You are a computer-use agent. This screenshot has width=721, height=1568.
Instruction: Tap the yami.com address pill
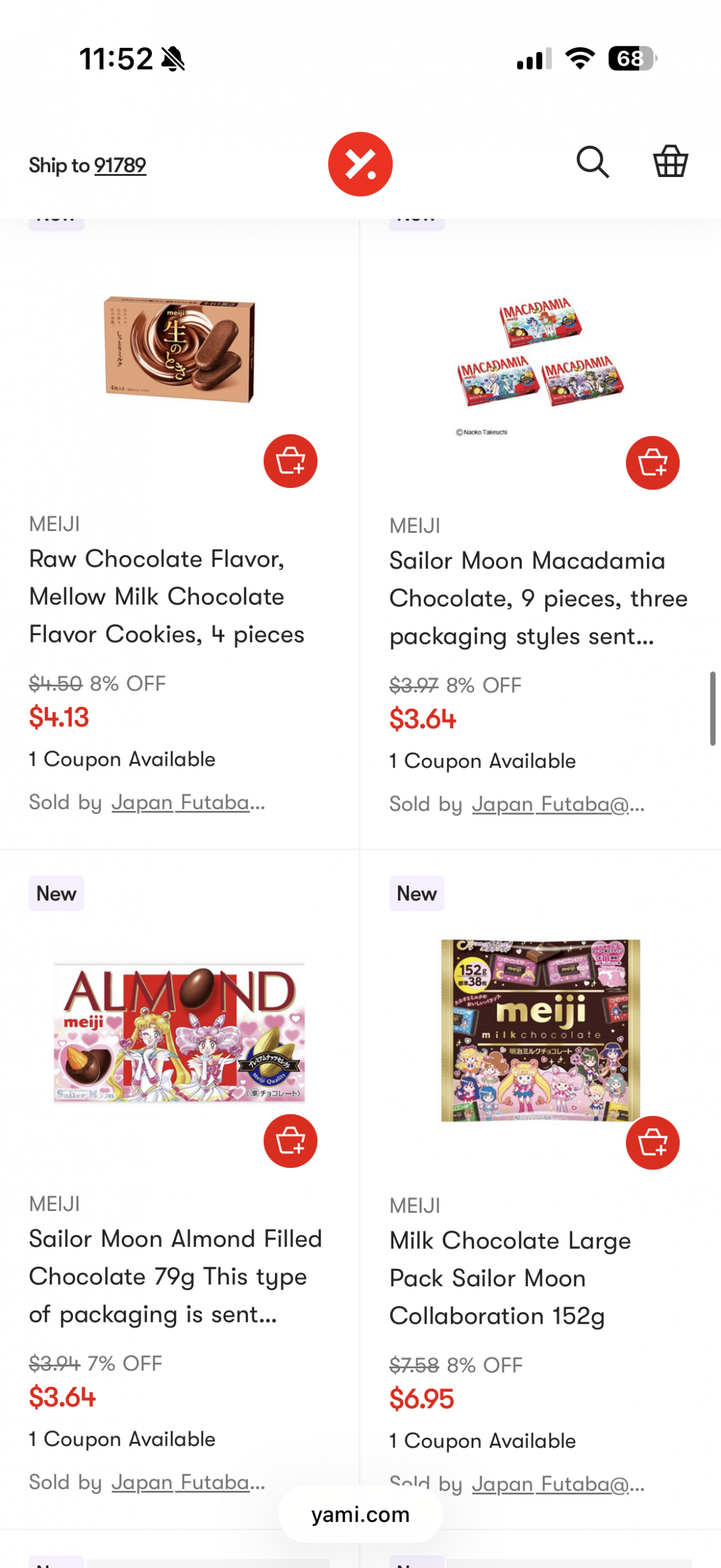360,1514
